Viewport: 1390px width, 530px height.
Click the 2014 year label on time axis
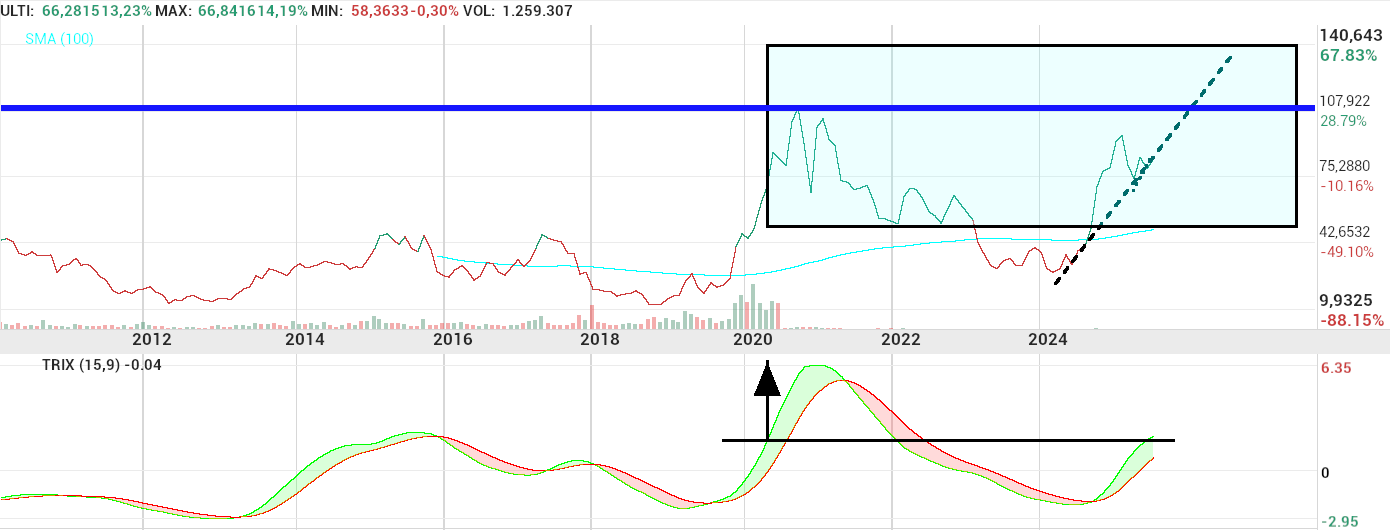click(x=304, y=340)
